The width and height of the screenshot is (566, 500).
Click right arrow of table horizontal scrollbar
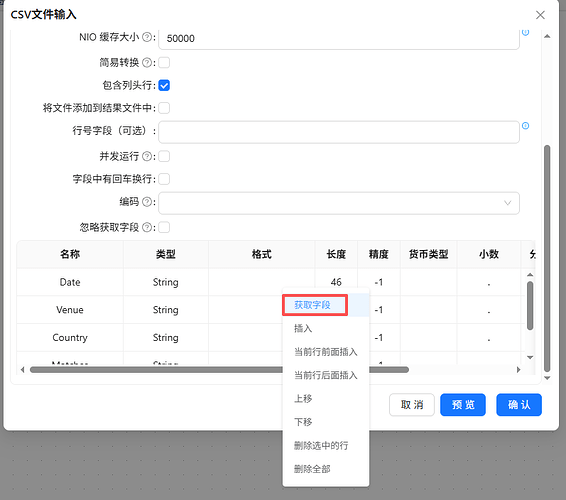pos(519,370)
